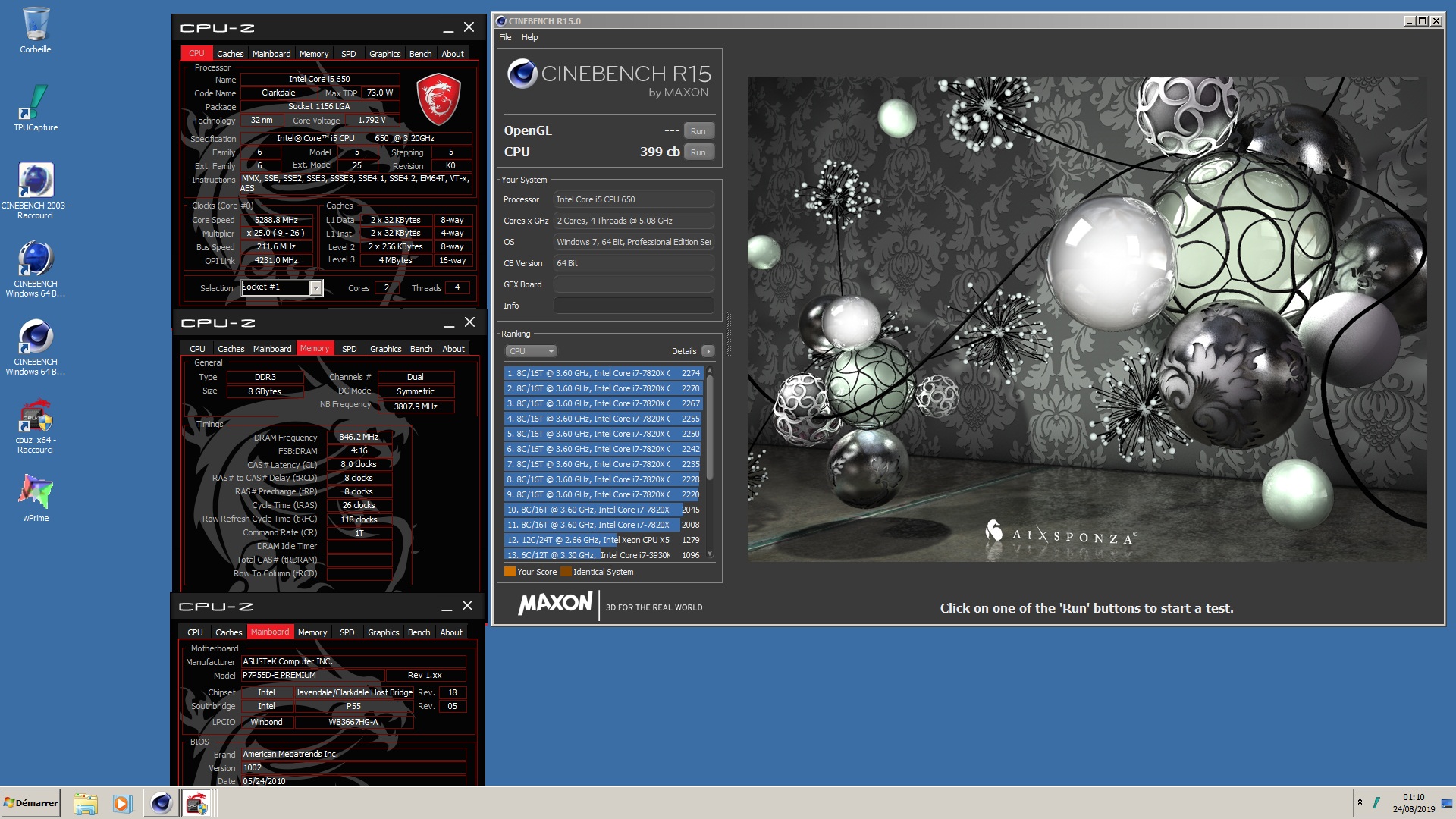This screenshot has height=819, width=1456.
Task: Click the green tray icon beside the clock
Action: point(1376,802)
